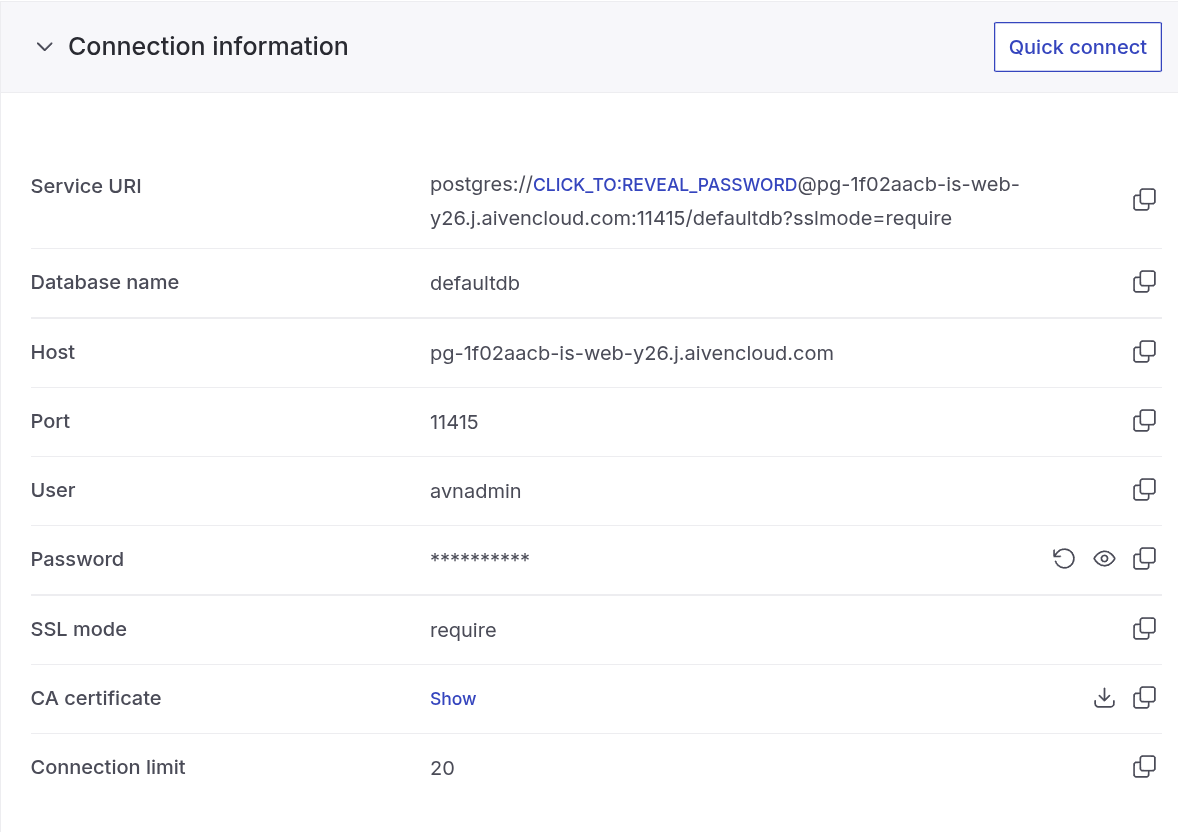The height and width of the screenshot is (832, 1178).
Task: Click the 'Password' label
Action: (x=77, y=560)
